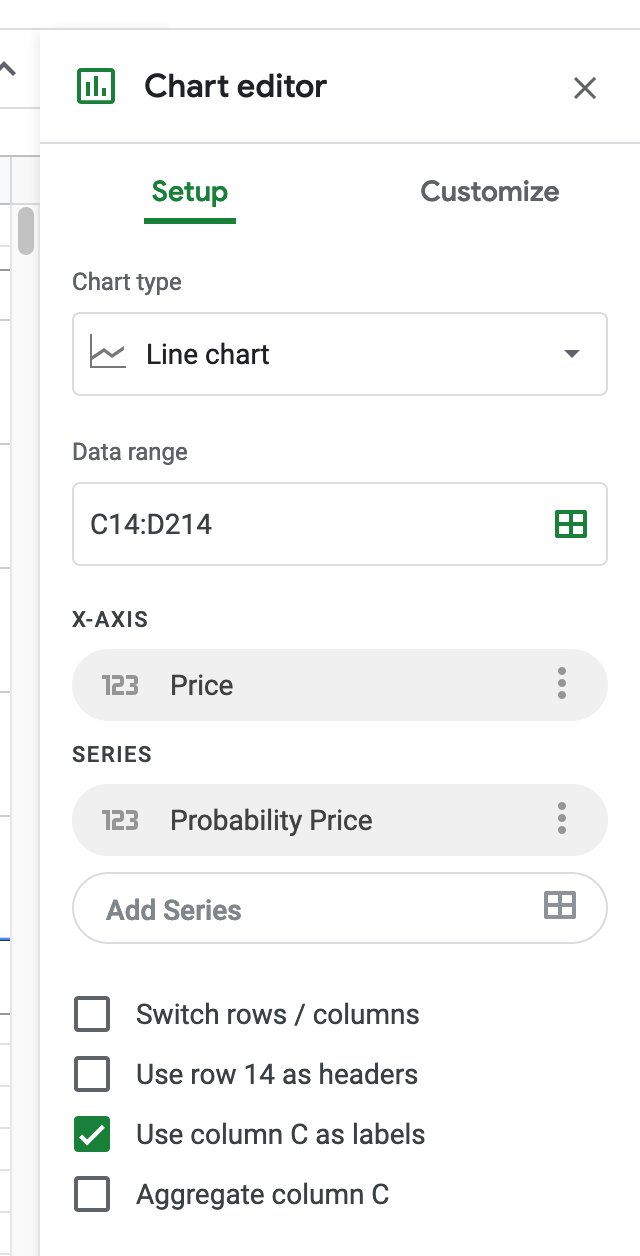Expand the Chart type dropdown arrow

click(x=572, y=354)
